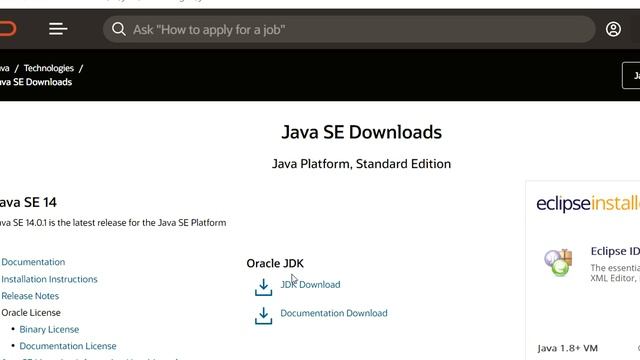Click the cut-off button at the banner's right edge
Screen dimensions: 640x360
[631, 76]
